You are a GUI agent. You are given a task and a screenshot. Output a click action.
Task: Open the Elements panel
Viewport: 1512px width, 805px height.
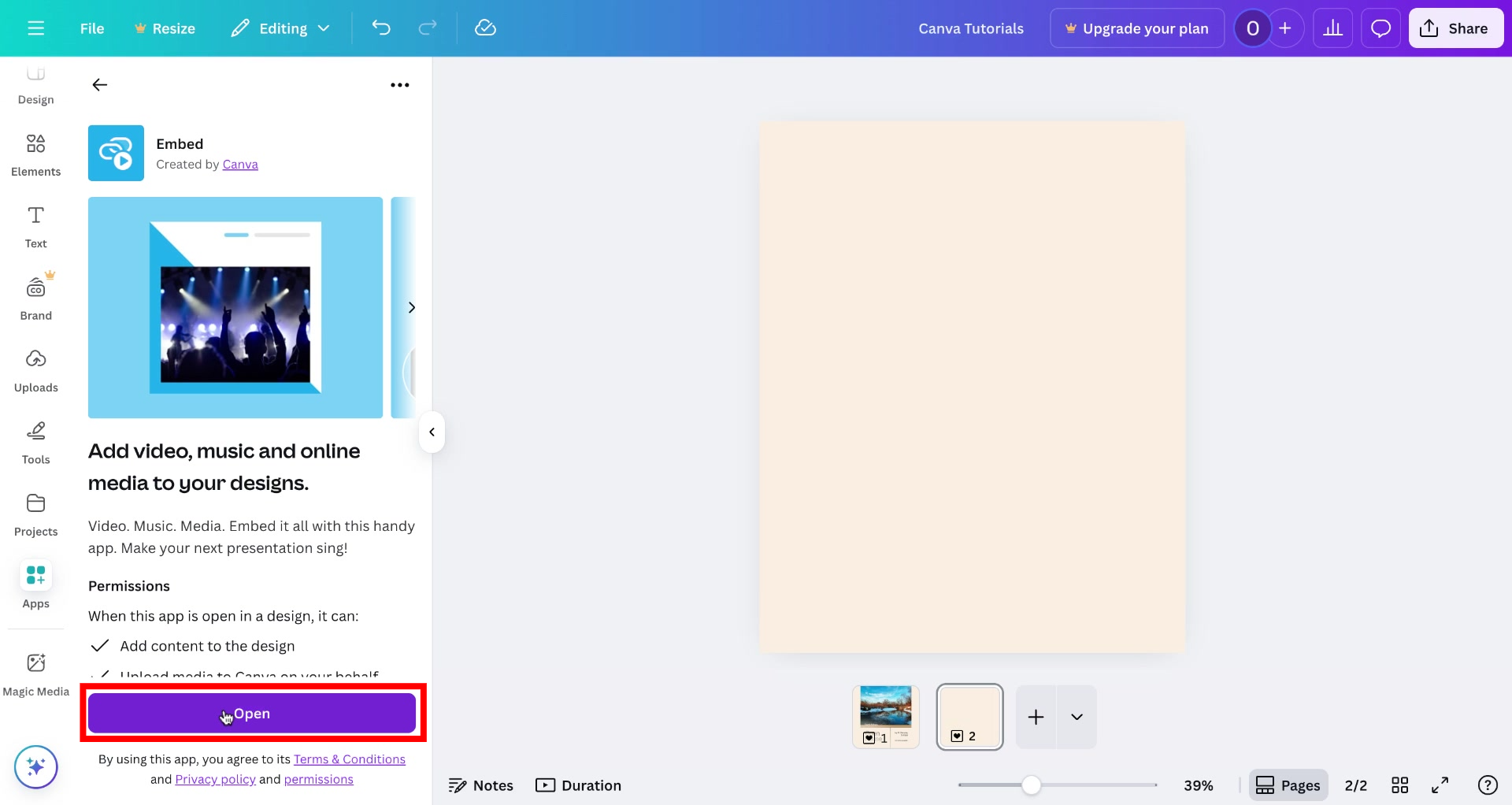(x=35, y=154)
